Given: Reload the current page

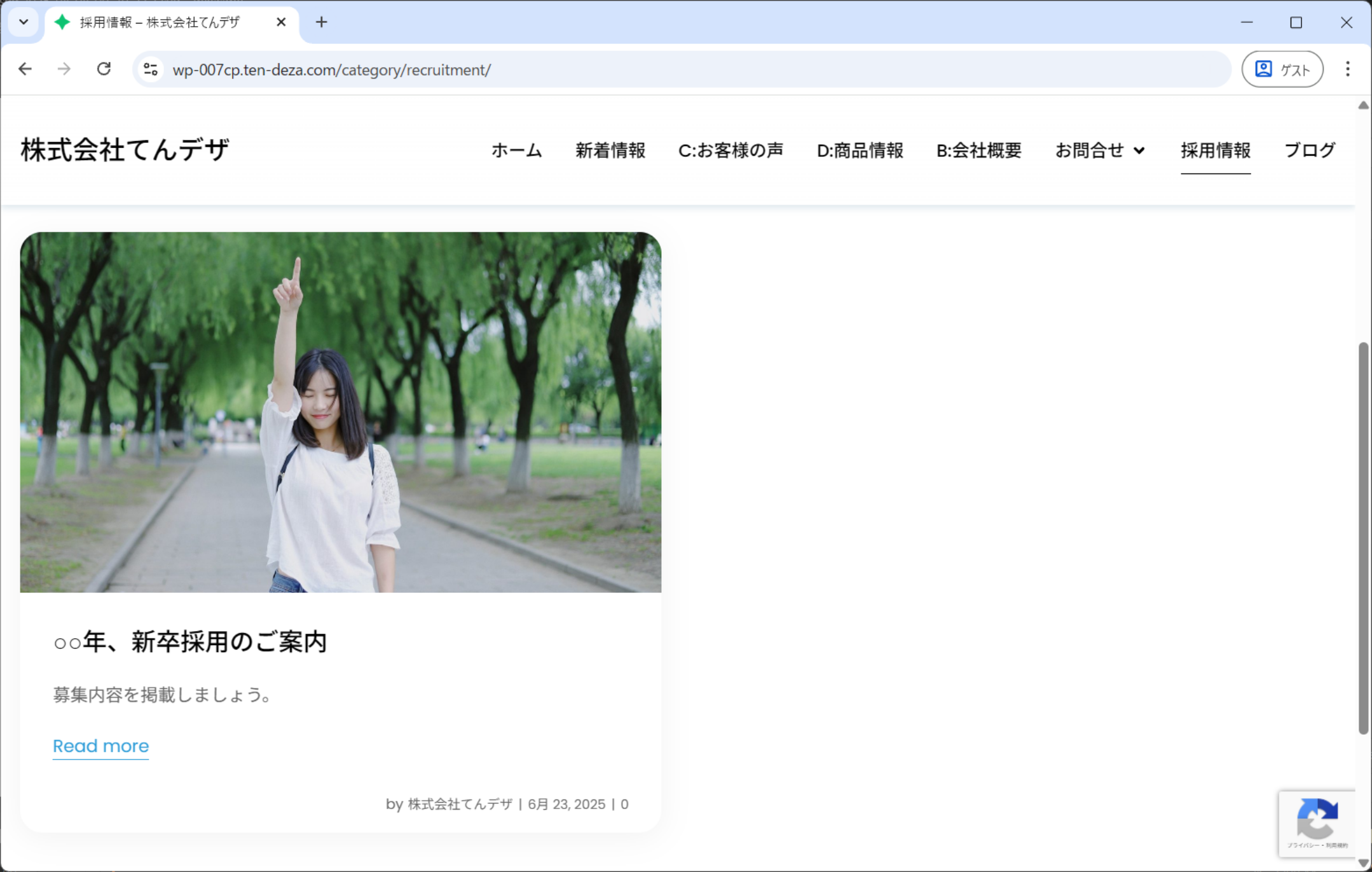Looking at the screenshot, I should tap(104, 69).
